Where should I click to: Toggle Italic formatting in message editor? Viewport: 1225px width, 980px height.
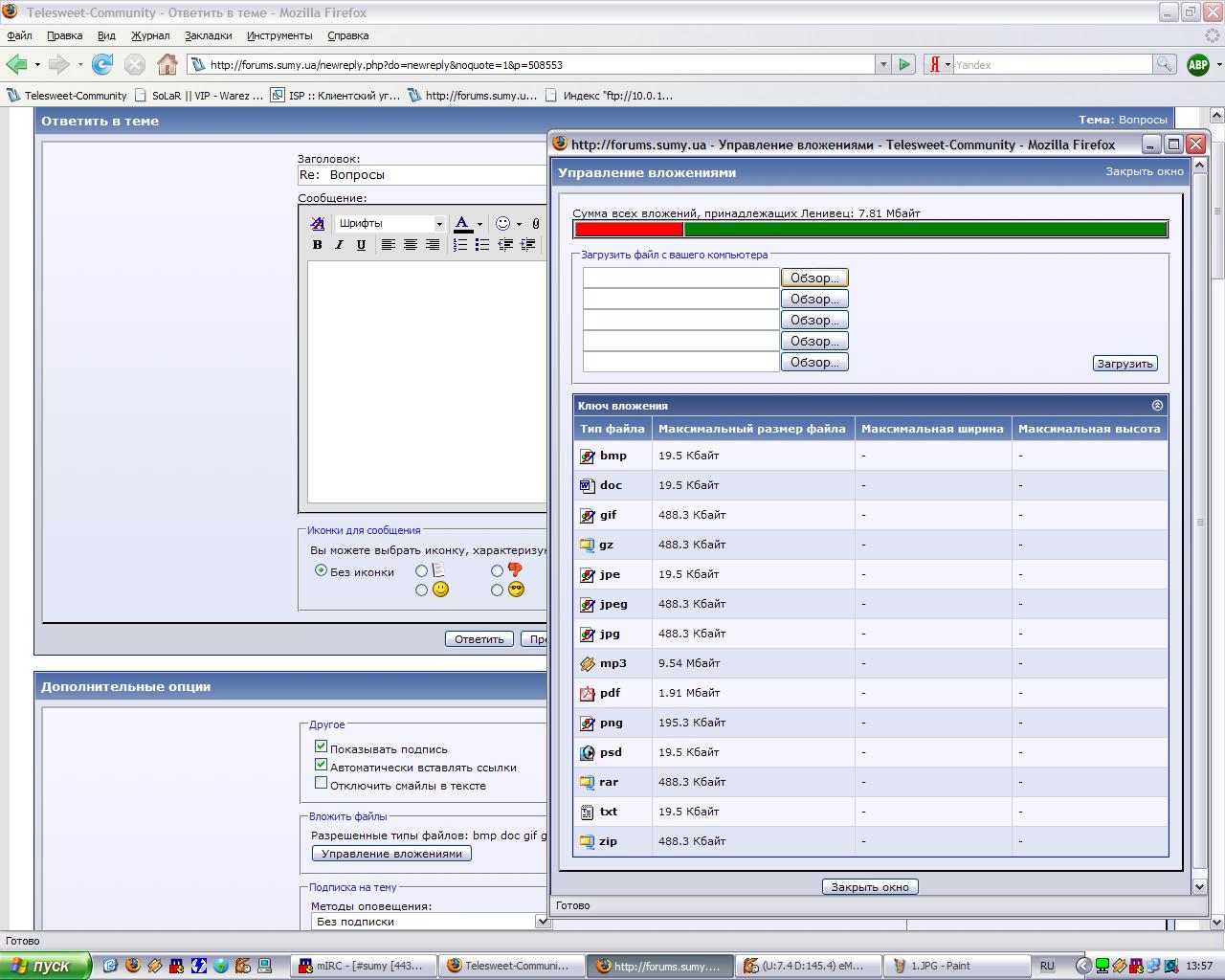pos(339,245)
